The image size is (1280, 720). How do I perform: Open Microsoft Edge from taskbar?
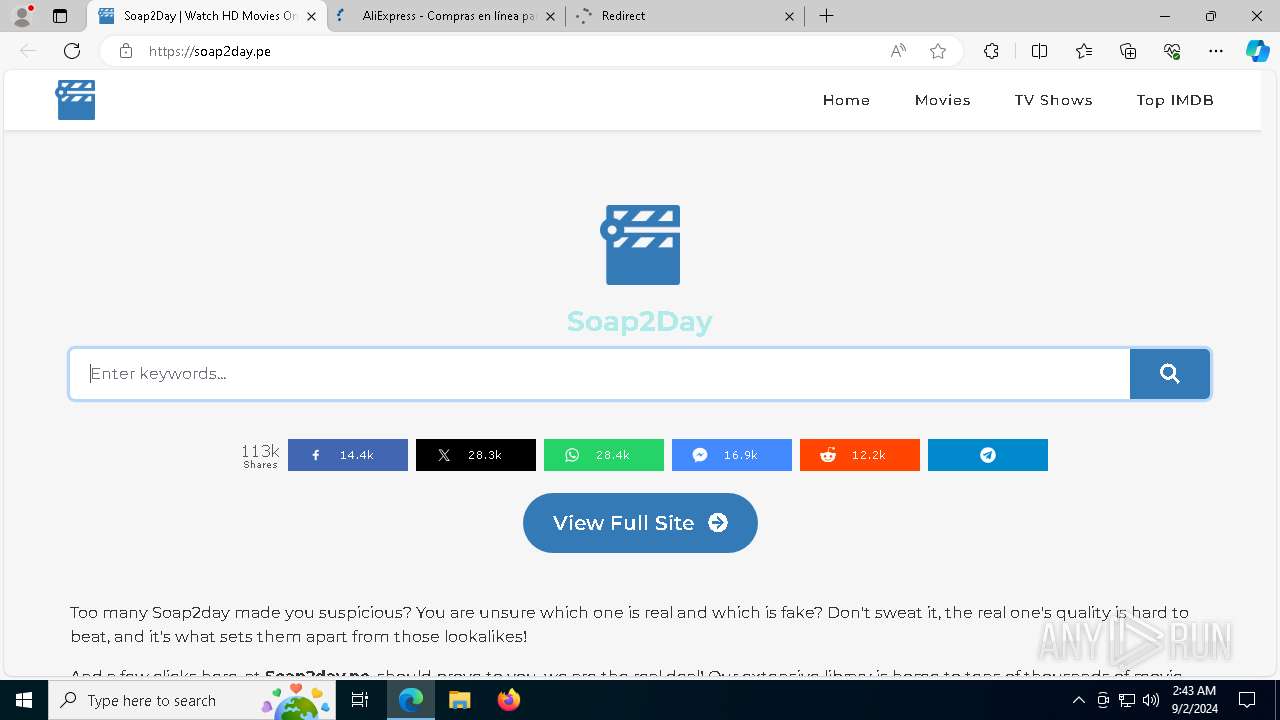click(x=411, y=700)
